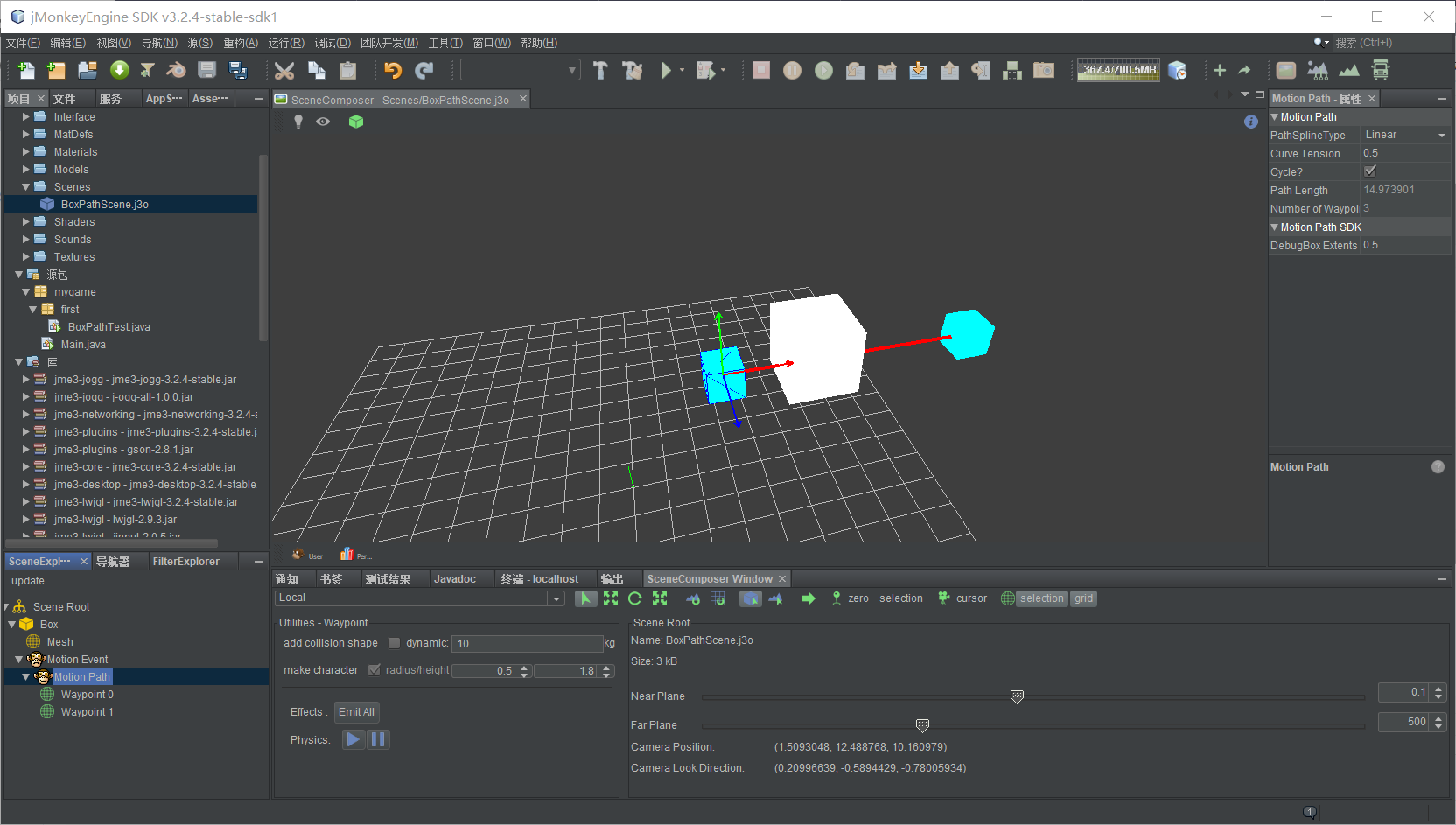Screen dimensions: 1456x825
Task: Open the 文件(F) menu
Action: point(23,43)
